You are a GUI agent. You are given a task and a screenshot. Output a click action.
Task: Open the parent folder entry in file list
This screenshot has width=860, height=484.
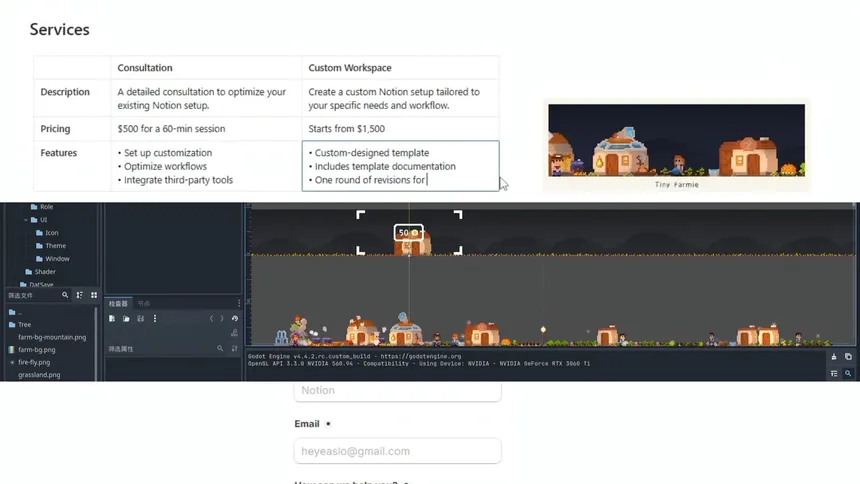tap(15, 312)
